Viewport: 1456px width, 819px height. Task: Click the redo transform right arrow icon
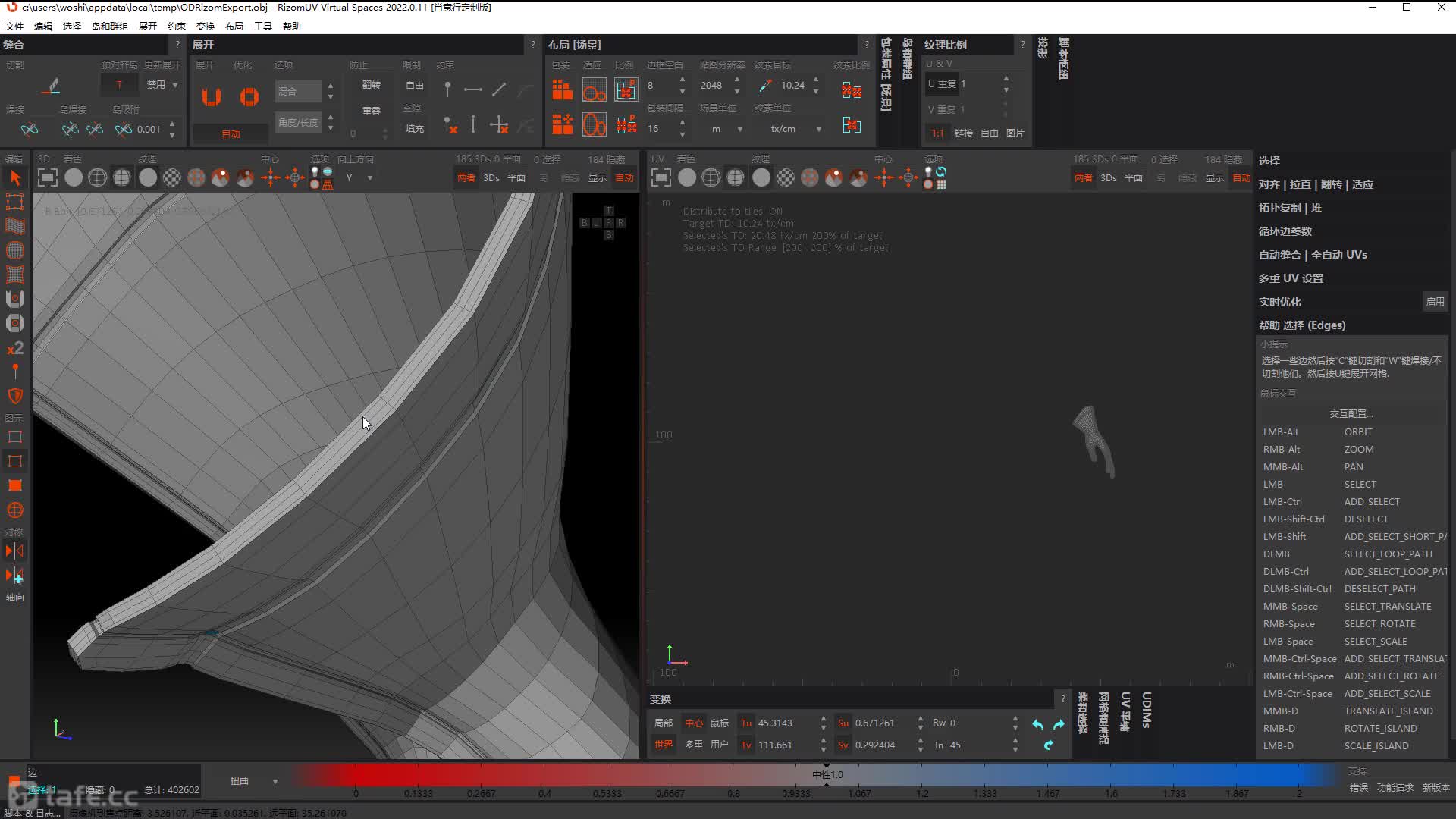(x=1059, y=724)
